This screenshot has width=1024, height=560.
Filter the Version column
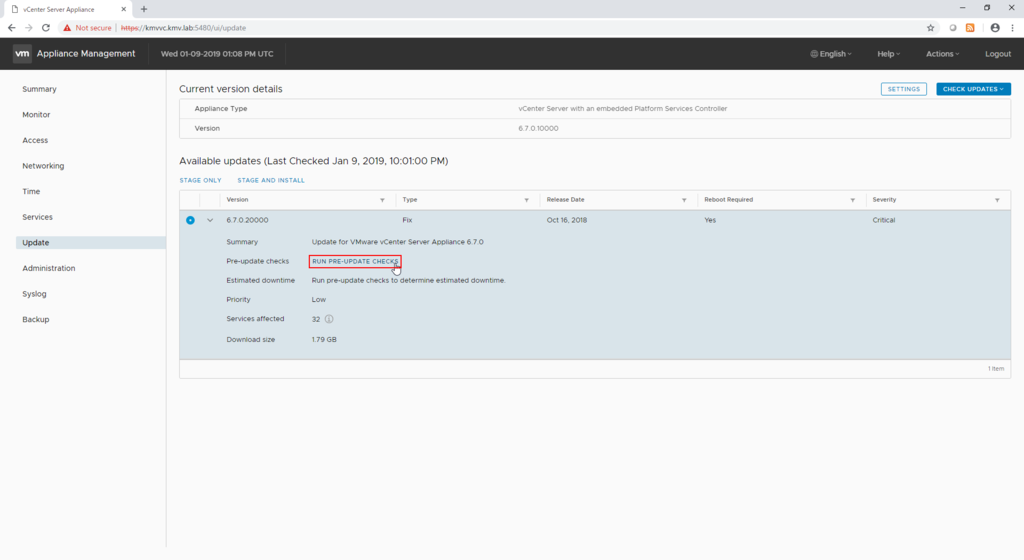point(382,200)
